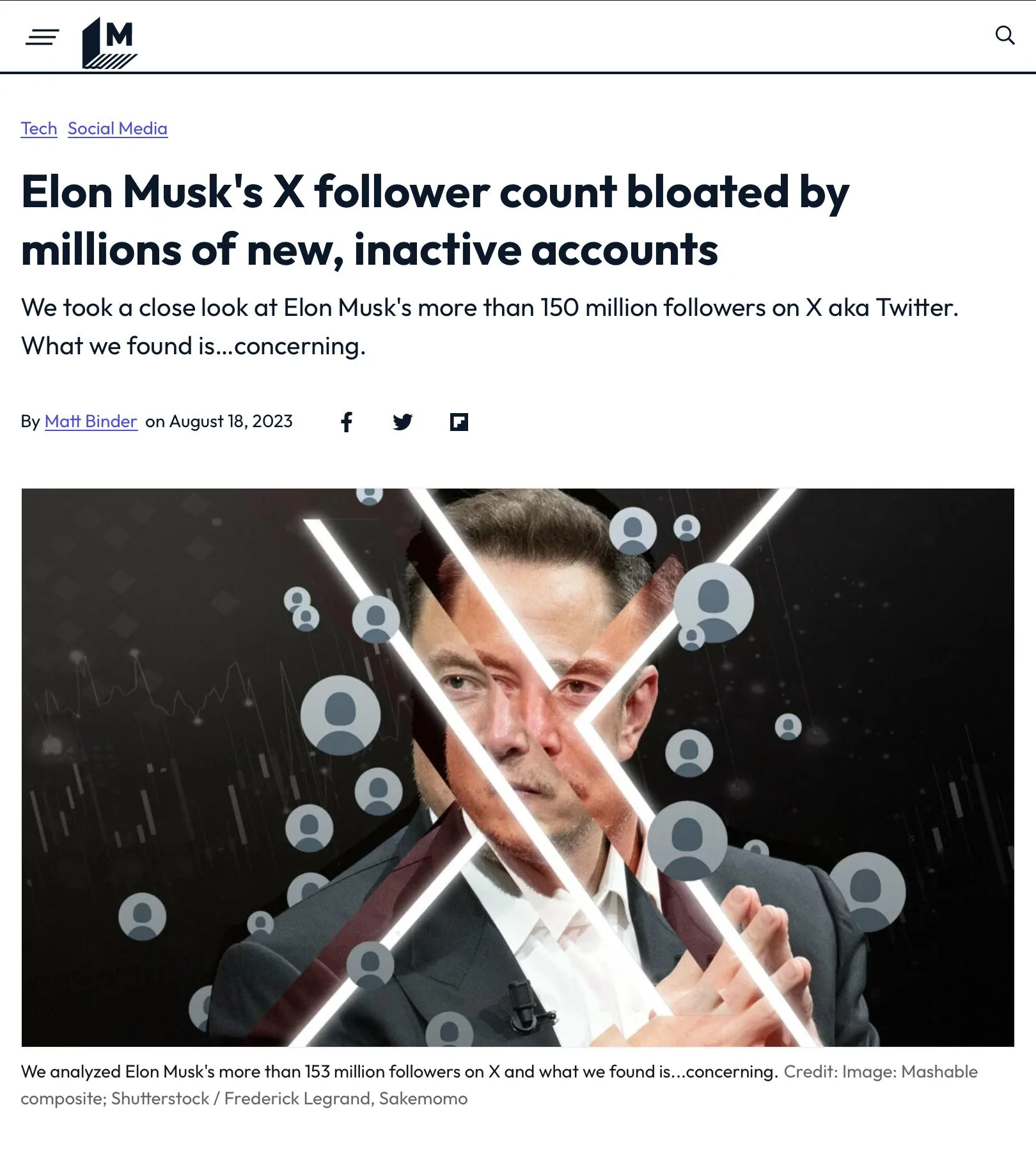Open the hamburger navigation menu

(42, 37)
